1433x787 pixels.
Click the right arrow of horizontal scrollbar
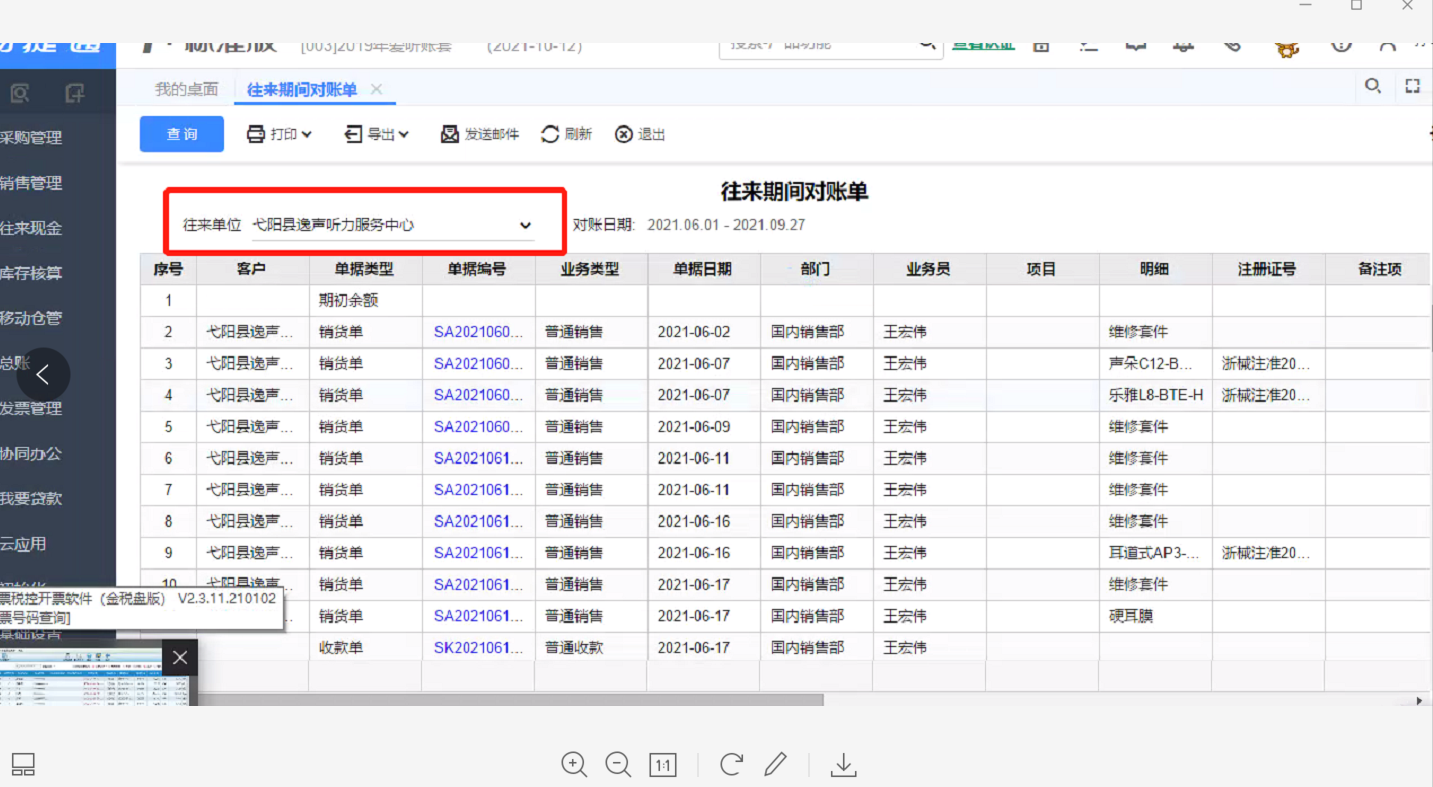coord(1419,701)
